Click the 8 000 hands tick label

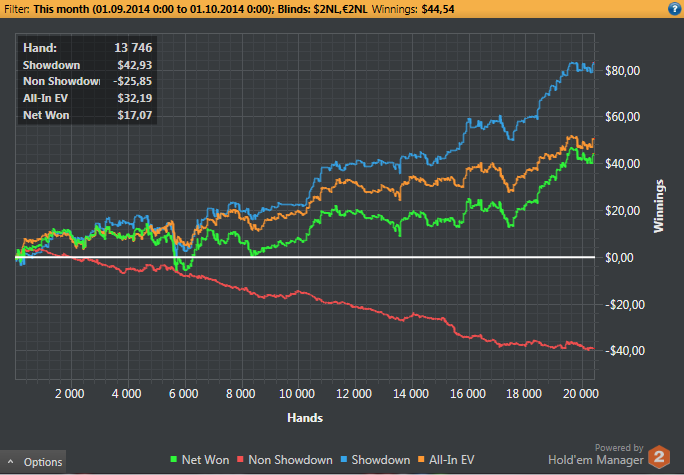click(x=240, y=394)
